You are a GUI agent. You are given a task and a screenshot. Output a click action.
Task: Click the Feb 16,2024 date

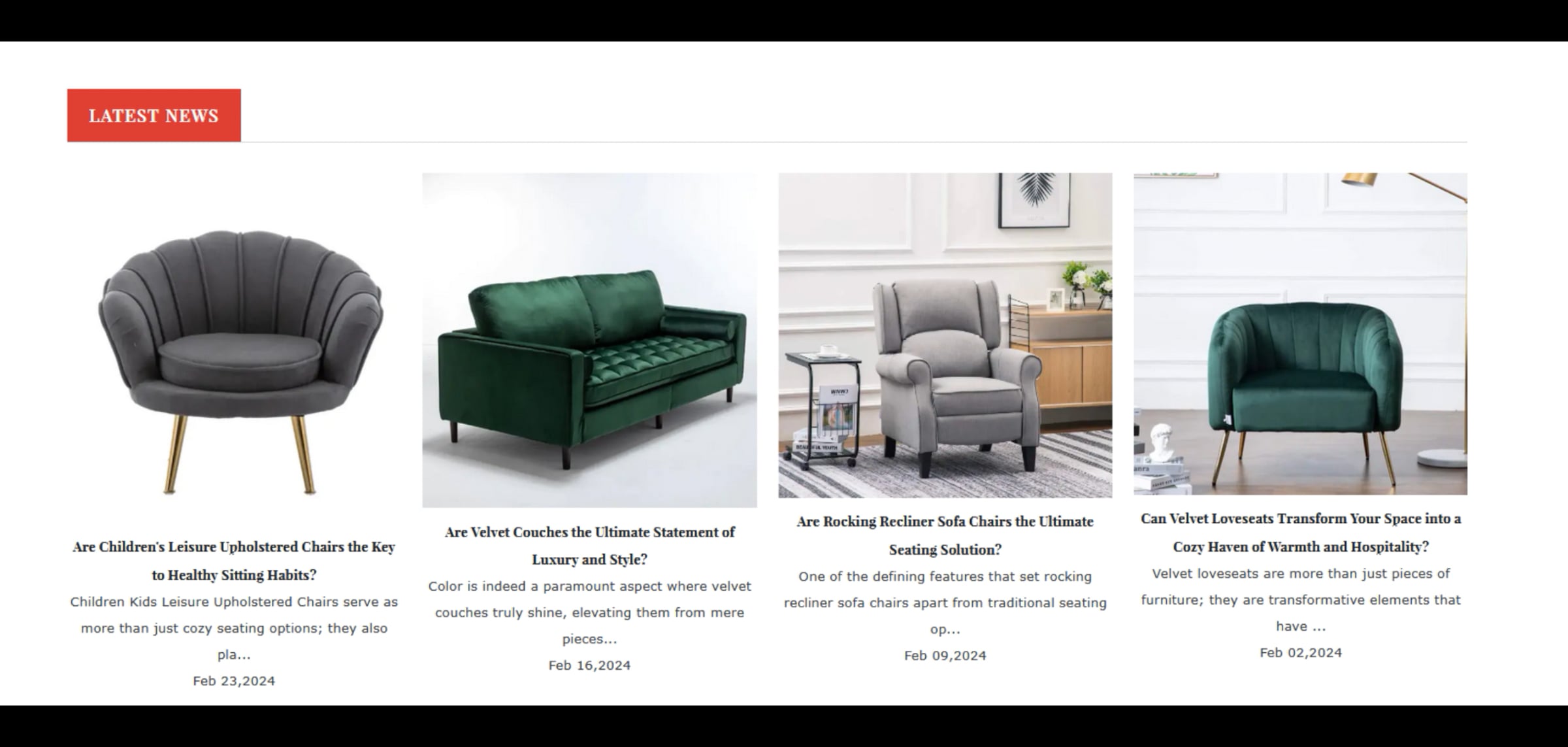point(589,665)
